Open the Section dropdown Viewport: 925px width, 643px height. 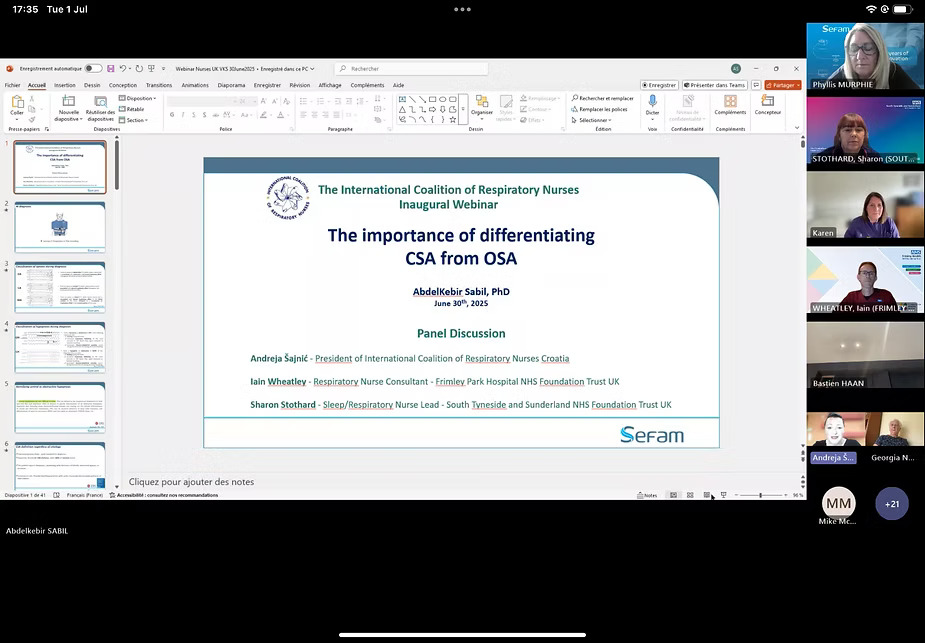[135, 120]
